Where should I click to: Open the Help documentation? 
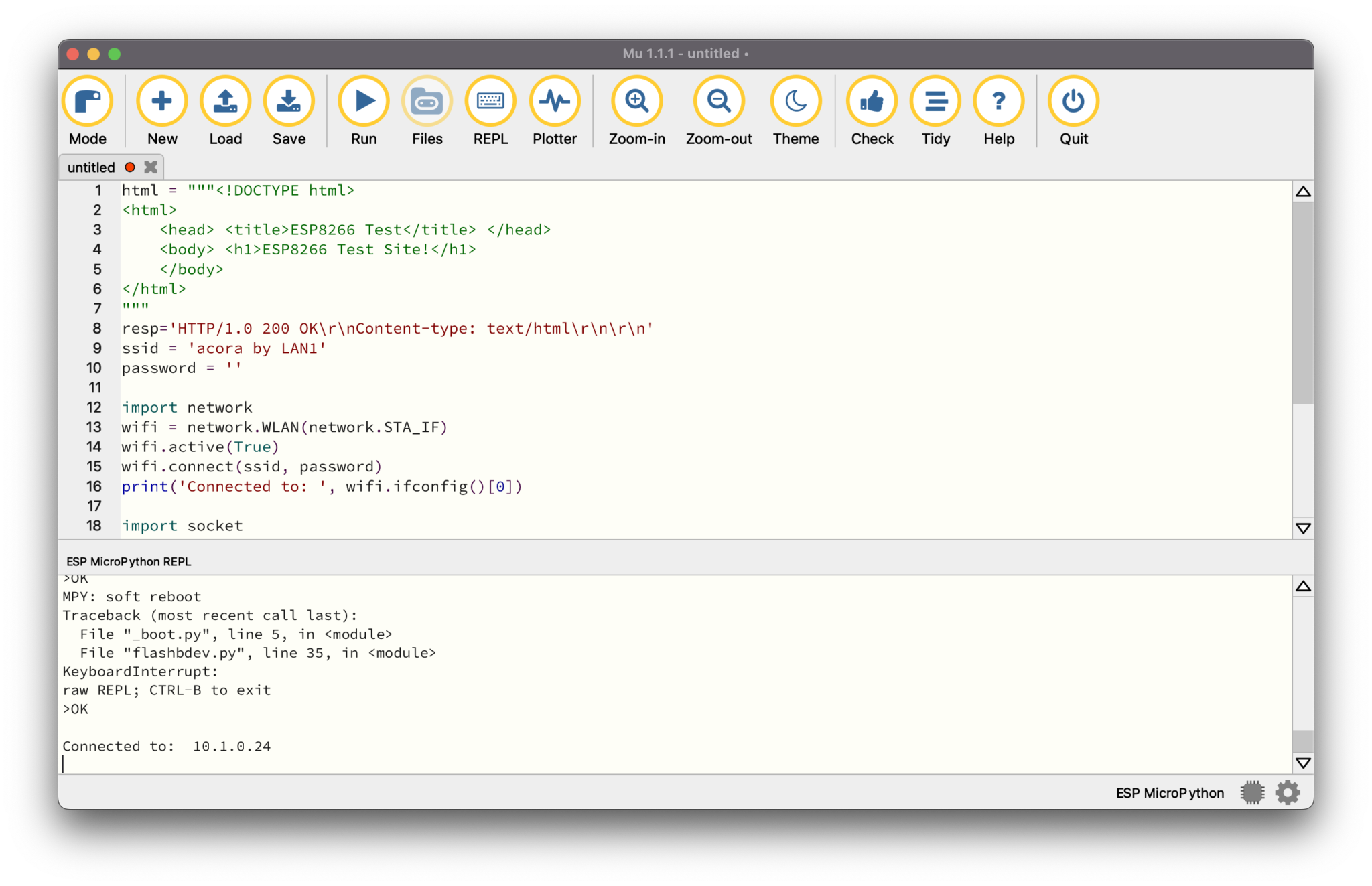point(998,101)
